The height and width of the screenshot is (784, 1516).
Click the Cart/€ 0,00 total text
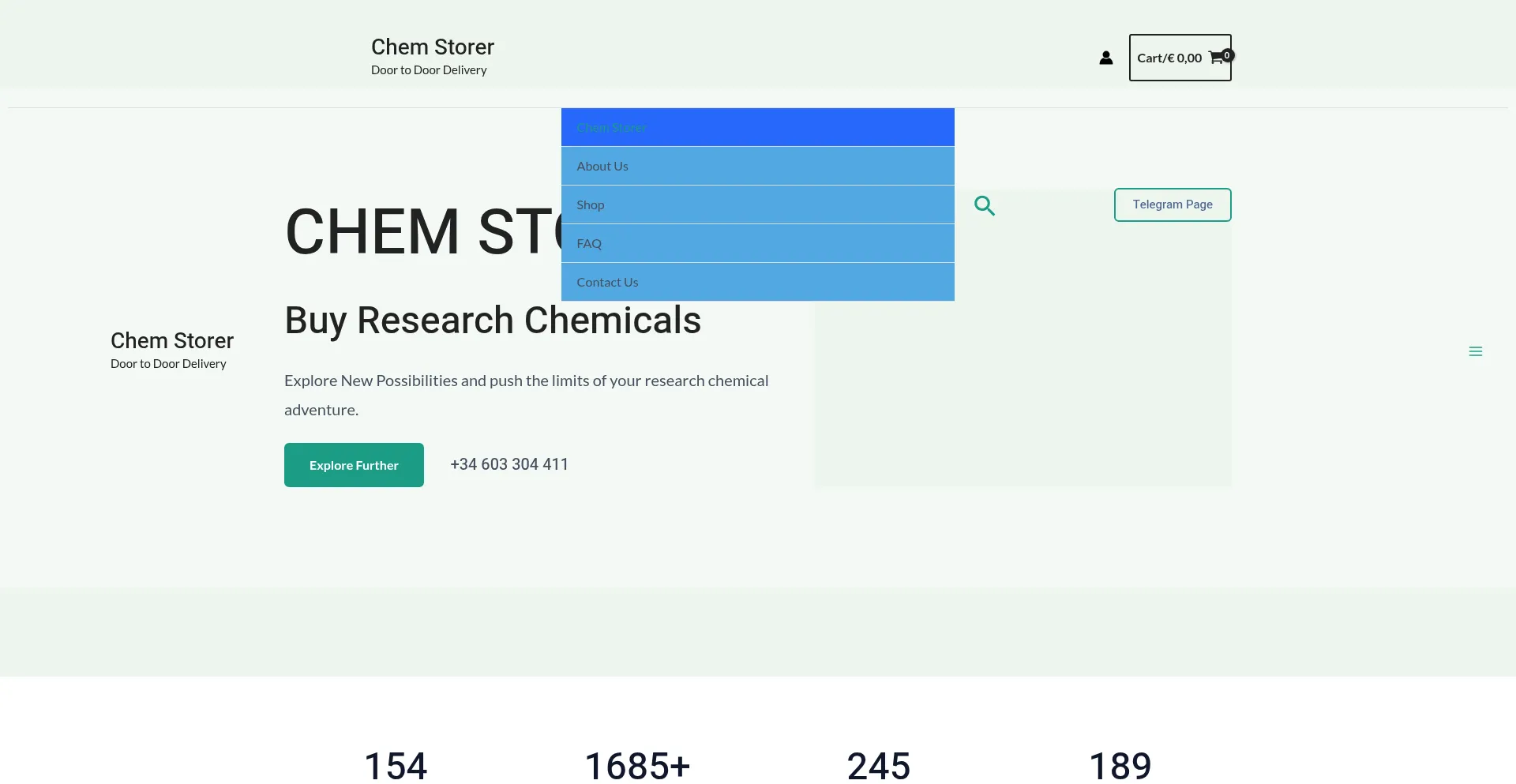point(1169,58)
